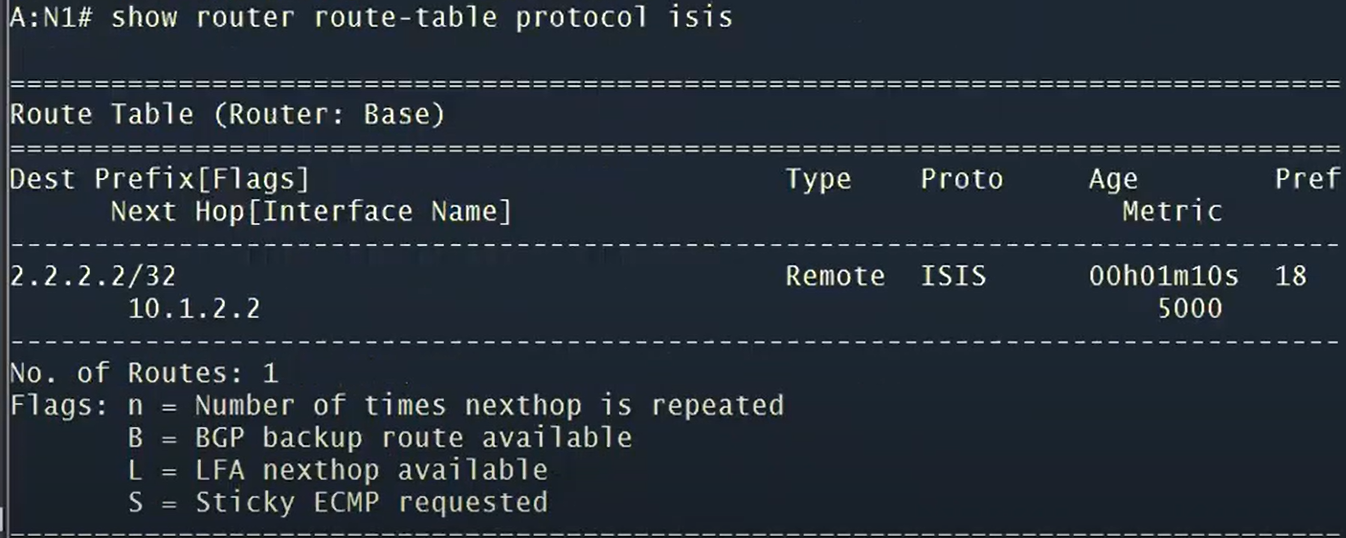The image size is (1346, 538).
Task: Click the 'Age' column header
Action: 1113,179
